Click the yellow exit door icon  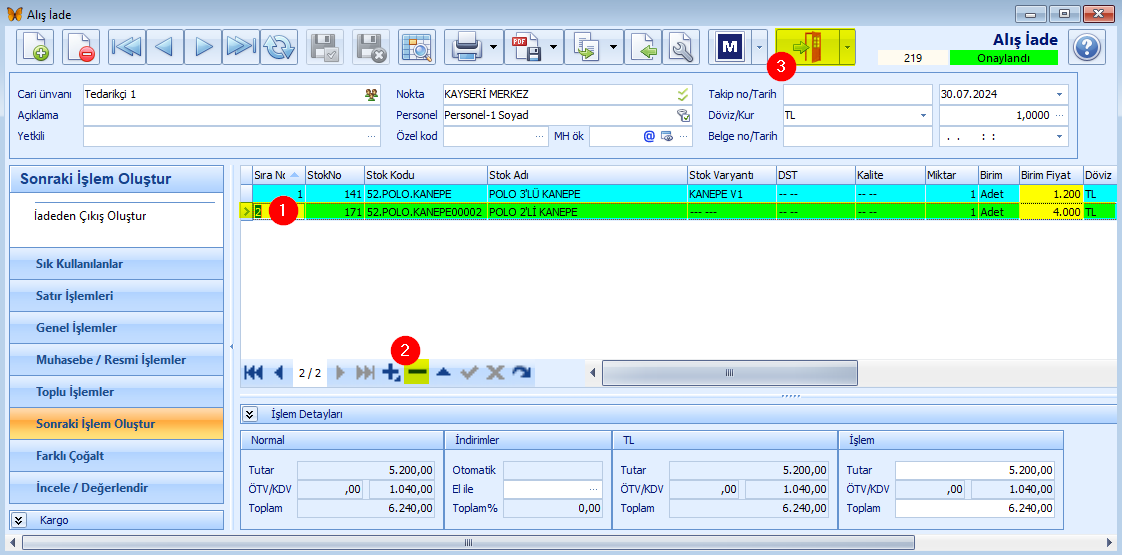(807, 48)
